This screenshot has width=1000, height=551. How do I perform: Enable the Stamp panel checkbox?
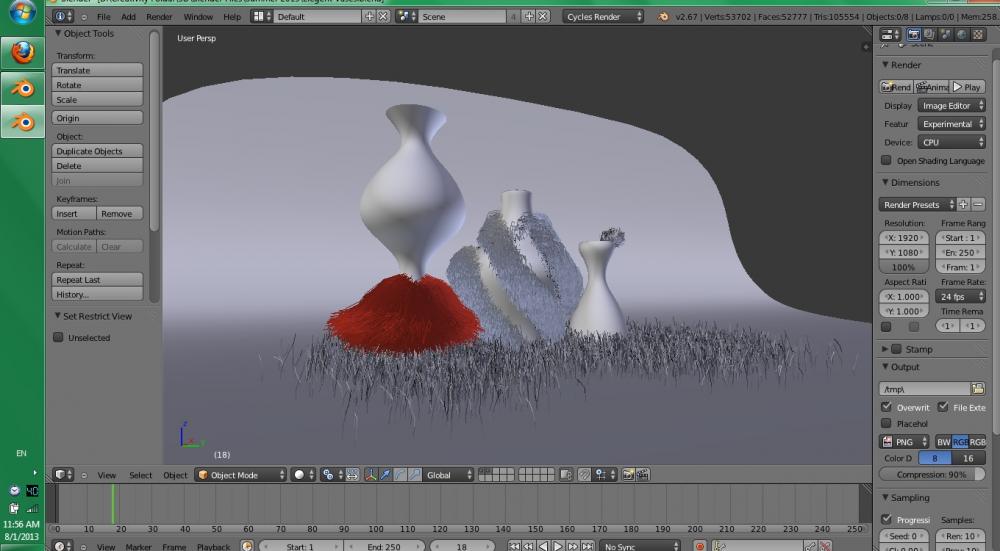pyautogui.click(x=896, y=349)
